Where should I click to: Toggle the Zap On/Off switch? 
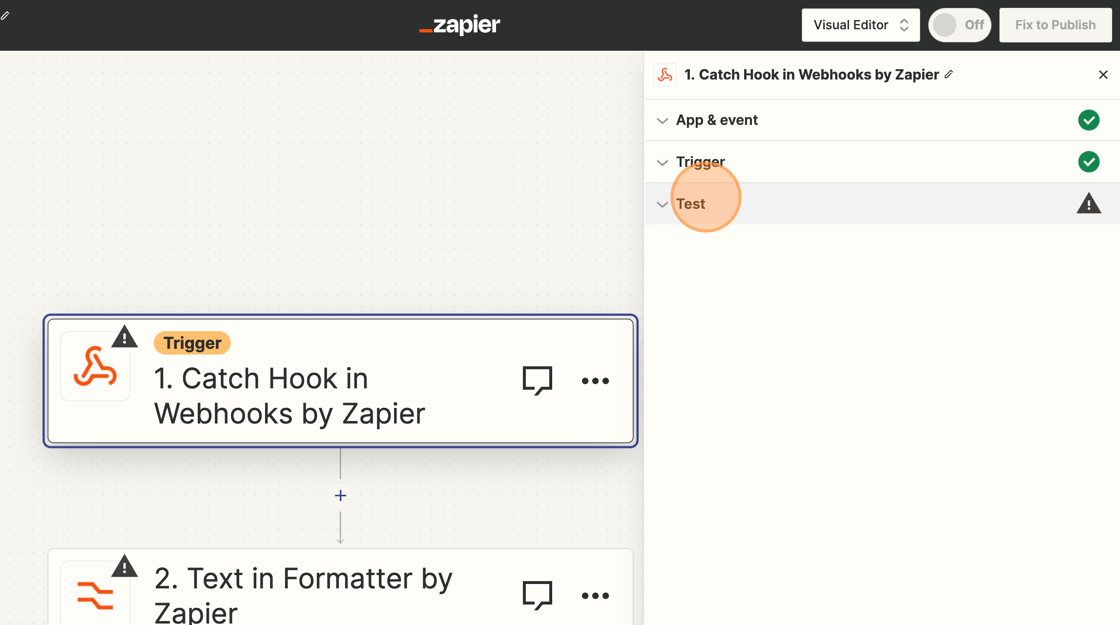pyautogui.click(x=959, y=25)
